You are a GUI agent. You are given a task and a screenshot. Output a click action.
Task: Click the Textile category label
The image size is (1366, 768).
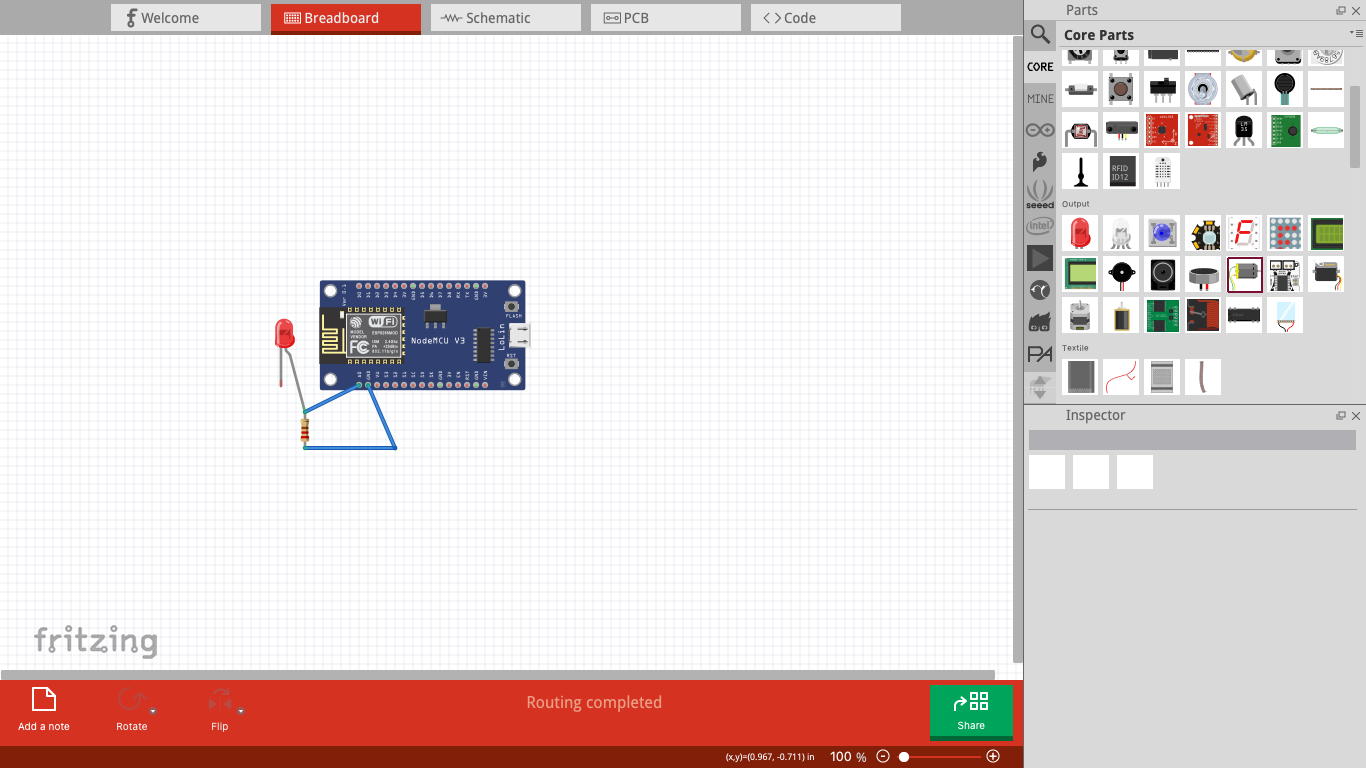(1075, 348)
